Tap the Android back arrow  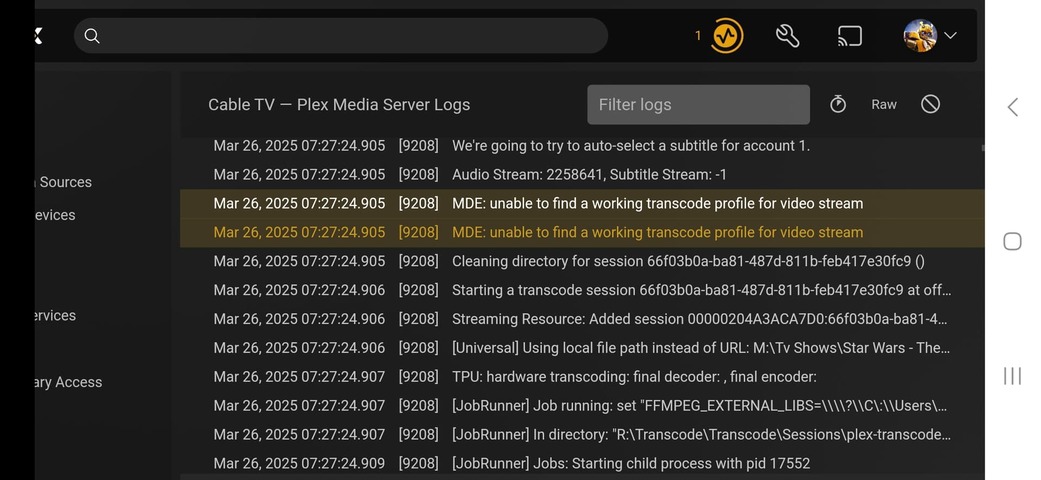pyautogui.click(x=1012, y=107)
